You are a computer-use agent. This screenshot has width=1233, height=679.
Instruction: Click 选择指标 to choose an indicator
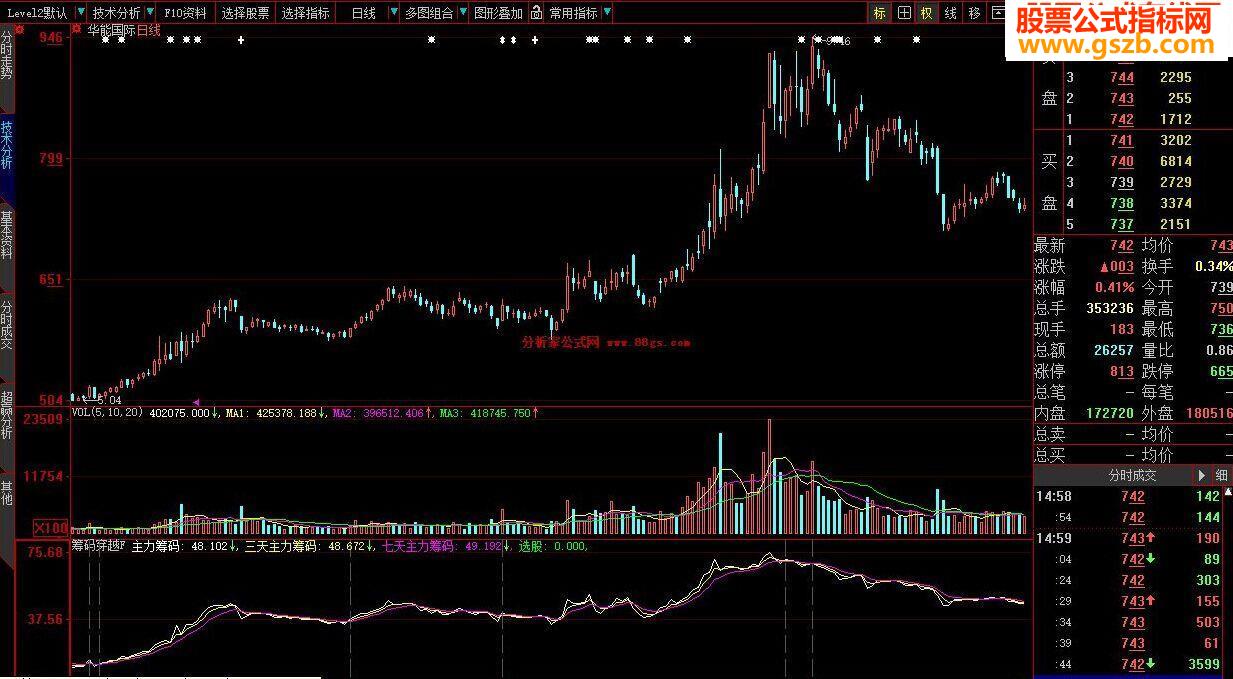pos(305,13)
